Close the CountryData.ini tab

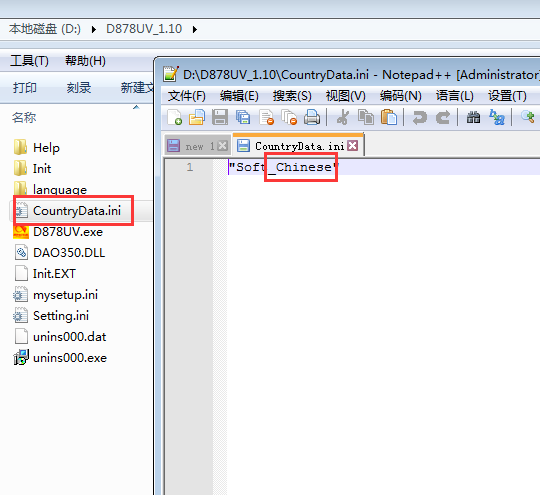(x=352, y=146)
